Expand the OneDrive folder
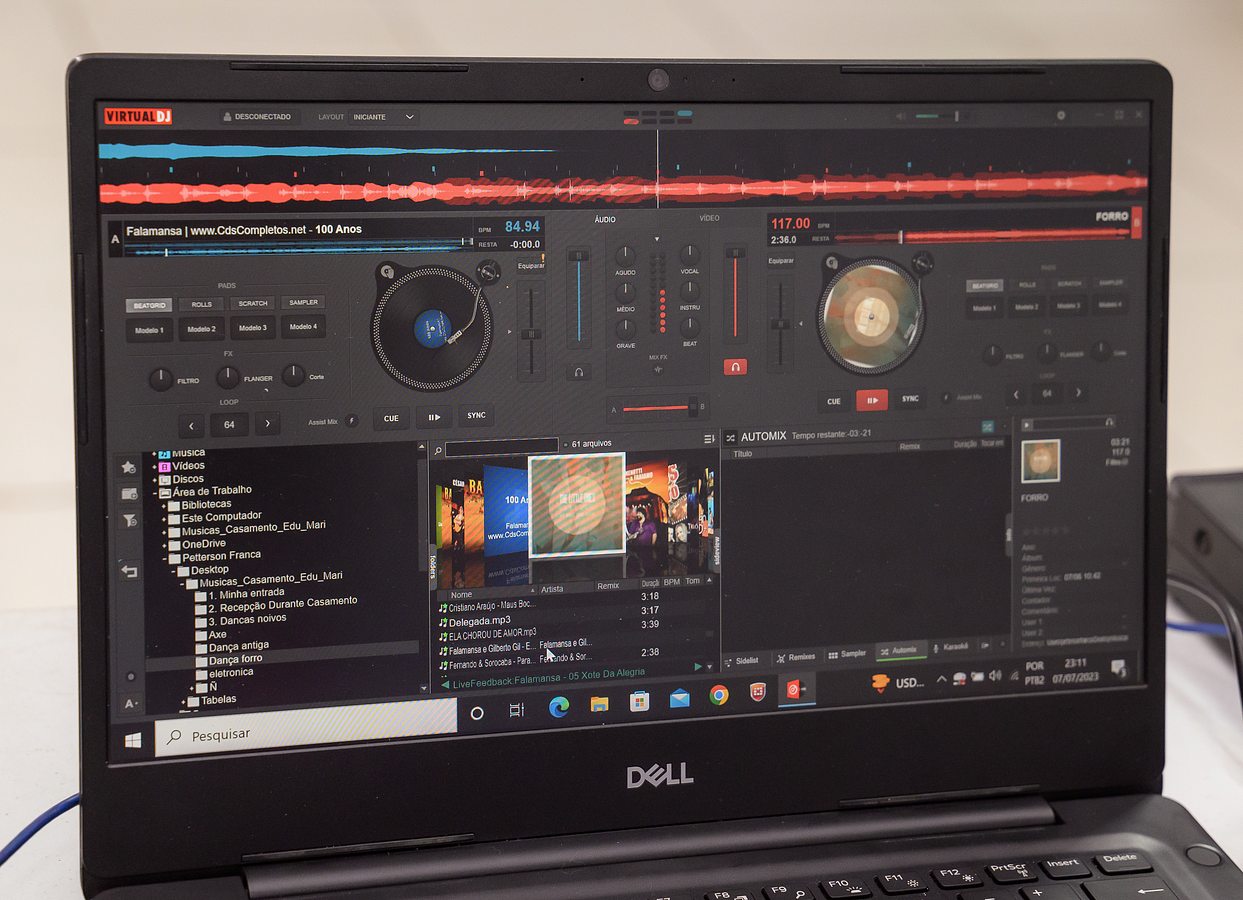Viewport: 1243px width, 900px height. click(163, 544)
